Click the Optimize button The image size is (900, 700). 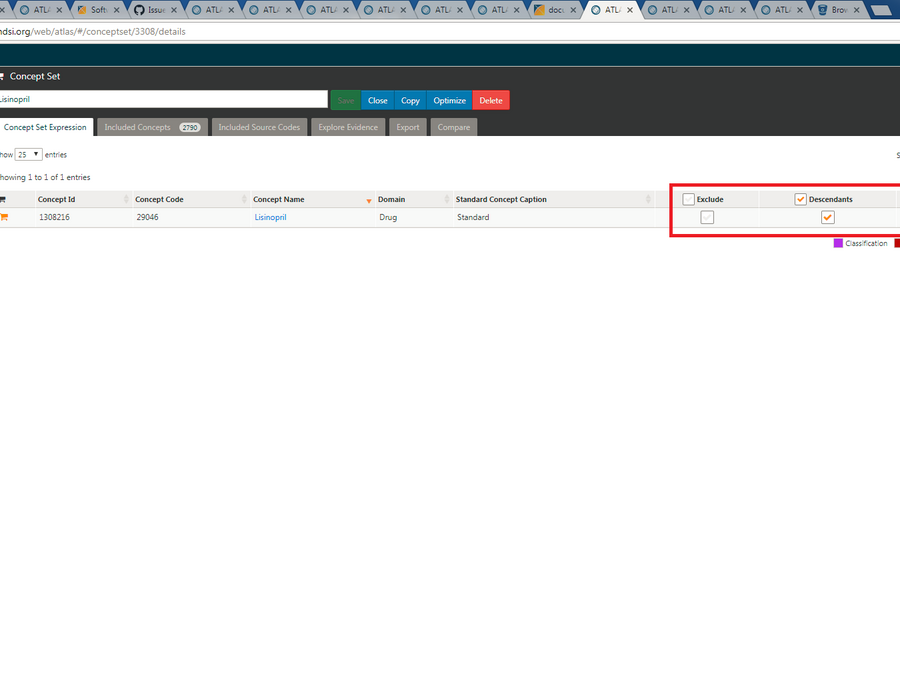(449, 100)
